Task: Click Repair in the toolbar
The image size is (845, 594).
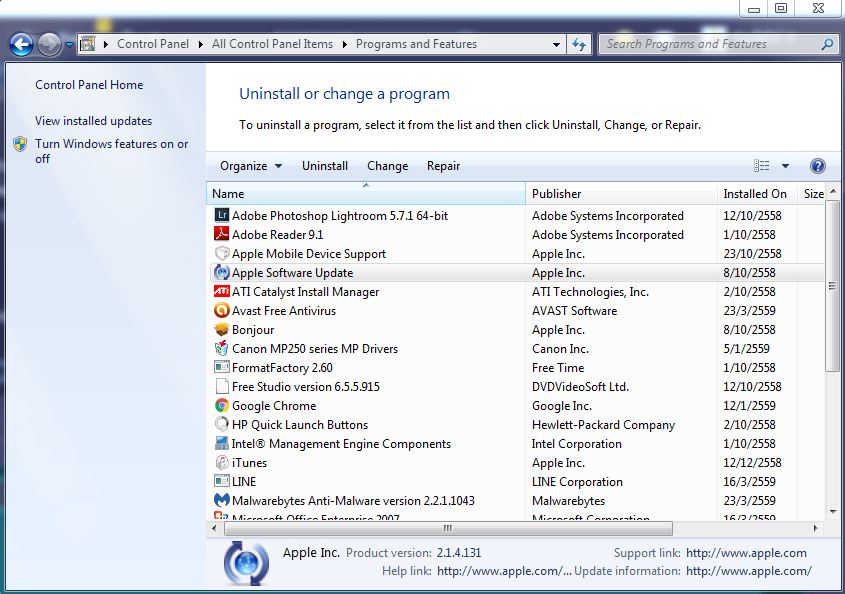Action: pyautogui.click(x=444, y=166)
